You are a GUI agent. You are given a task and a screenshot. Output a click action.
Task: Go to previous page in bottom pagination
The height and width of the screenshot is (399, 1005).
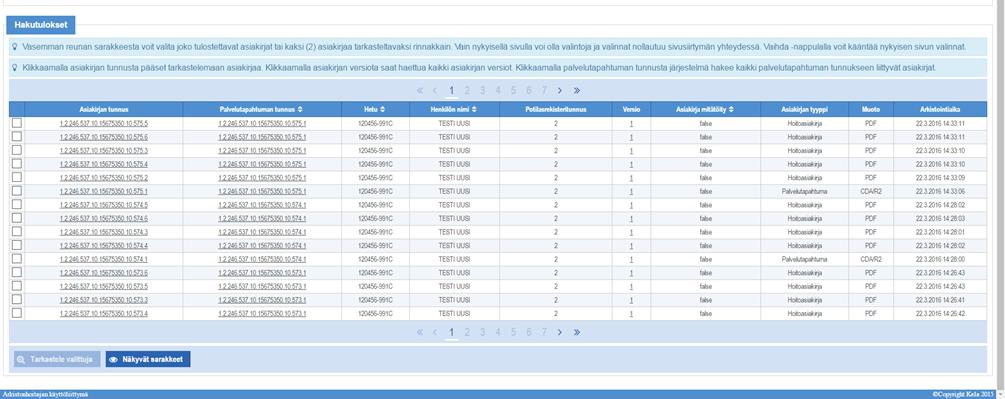click(x=435, y=332)
